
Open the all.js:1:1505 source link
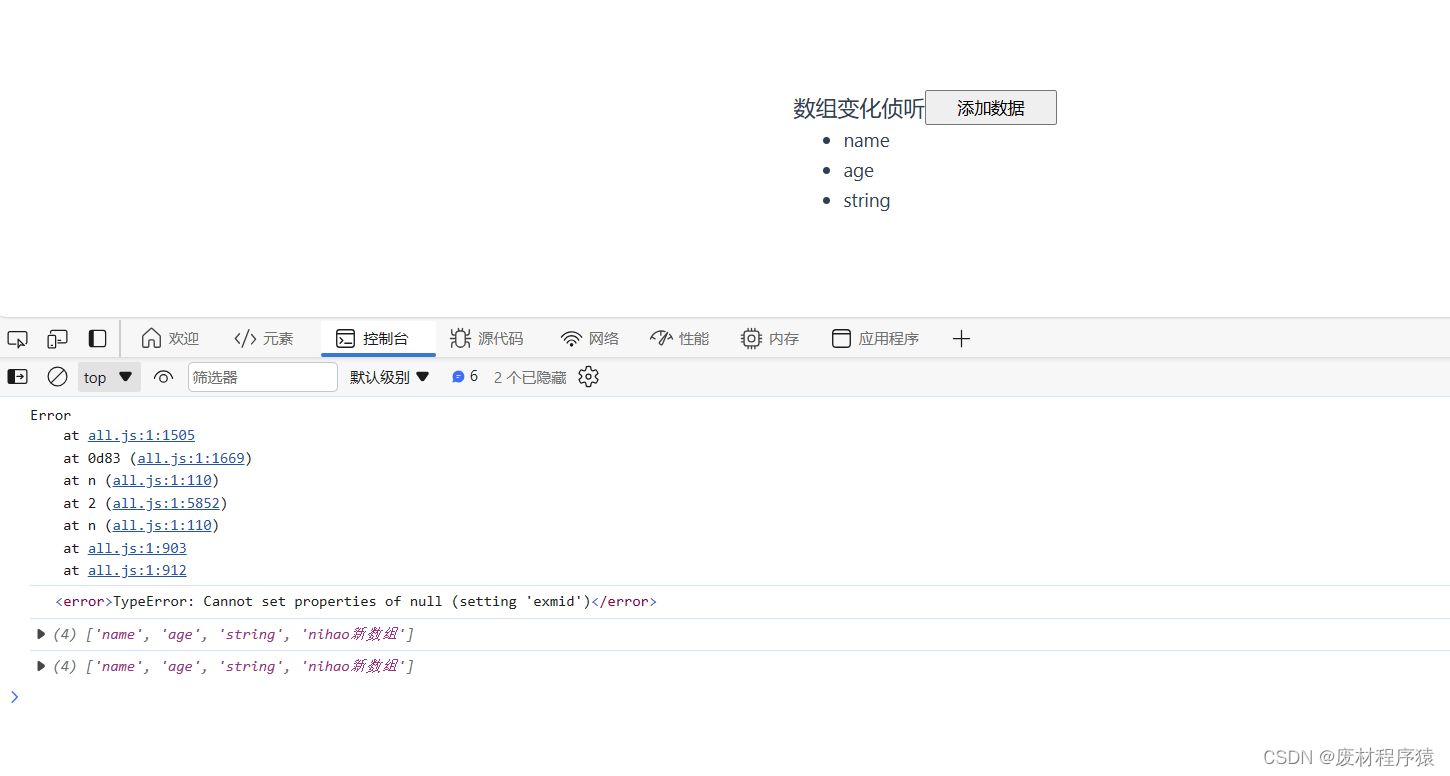click(141, 435)
